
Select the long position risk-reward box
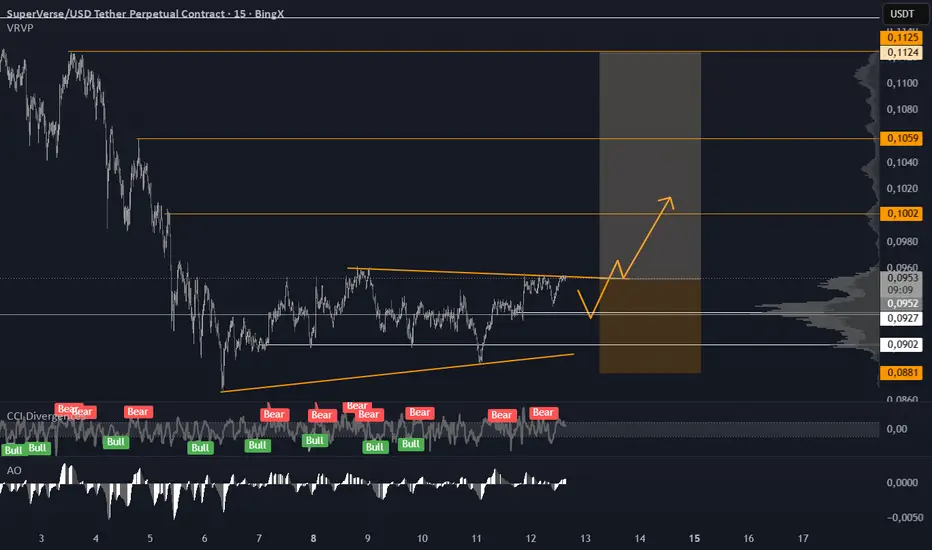(650, 212)
